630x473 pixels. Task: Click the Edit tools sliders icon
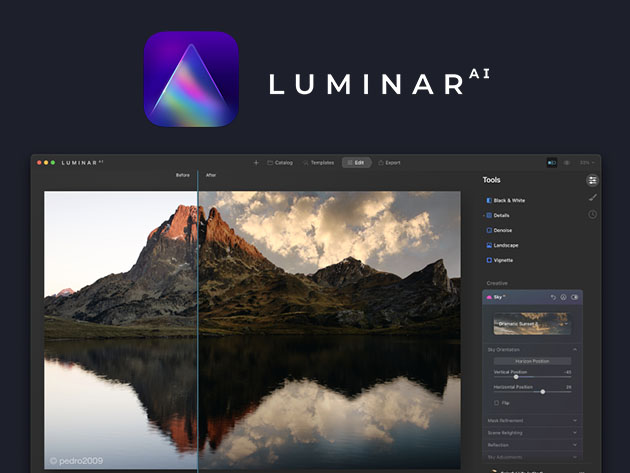click(592, 181)
